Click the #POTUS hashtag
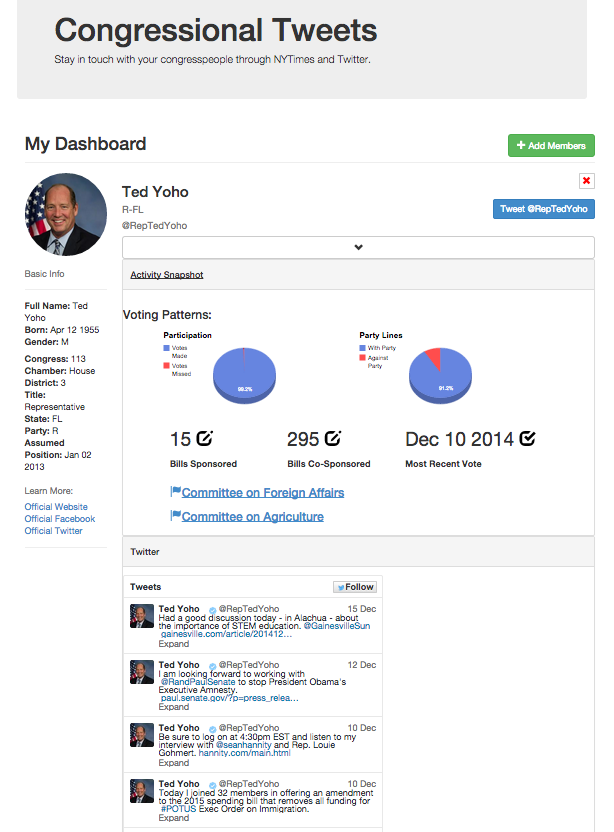The height and width of the screenshot is (832, 614). 178,809
